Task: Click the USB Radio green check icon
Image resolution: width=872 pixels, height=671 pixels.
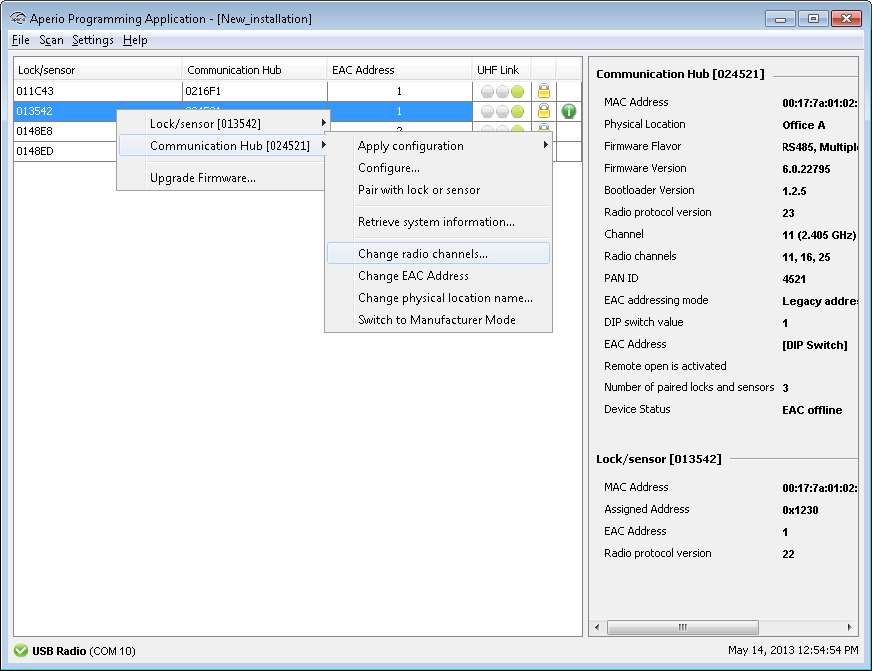Action: click(21, 650)
